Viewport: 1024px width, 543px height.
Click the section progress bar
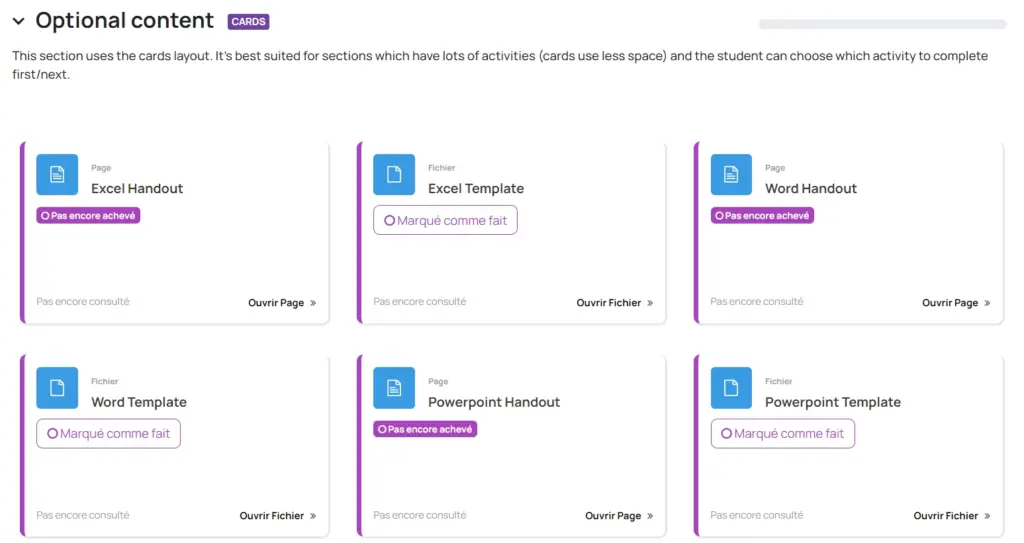pos(882,24)
